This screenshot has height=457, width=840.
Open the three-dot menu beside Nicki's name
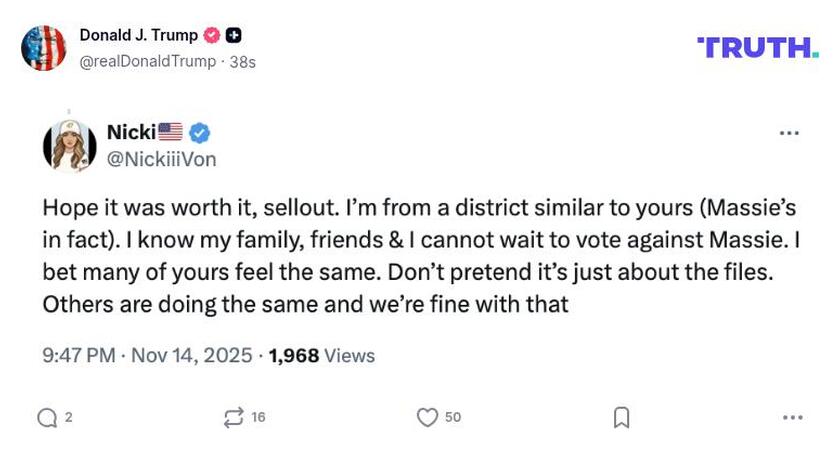tap(789, 133)
